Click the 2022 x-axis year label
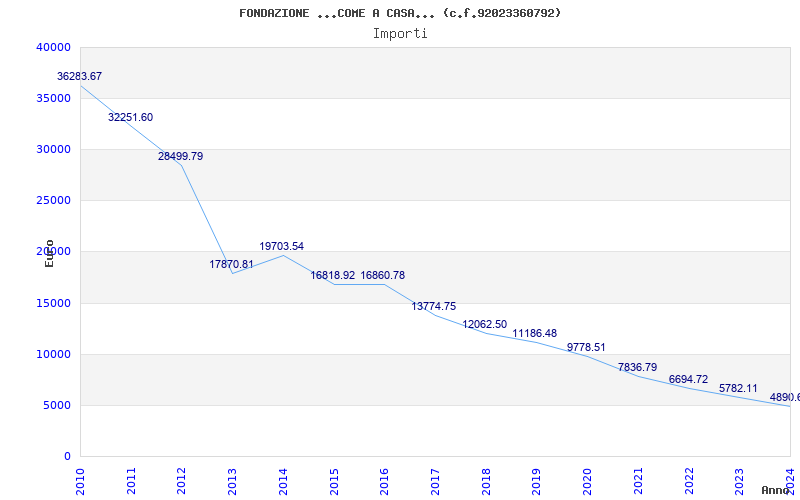Image resolution: width=800 pixels, height=500 pixels. 689,481
